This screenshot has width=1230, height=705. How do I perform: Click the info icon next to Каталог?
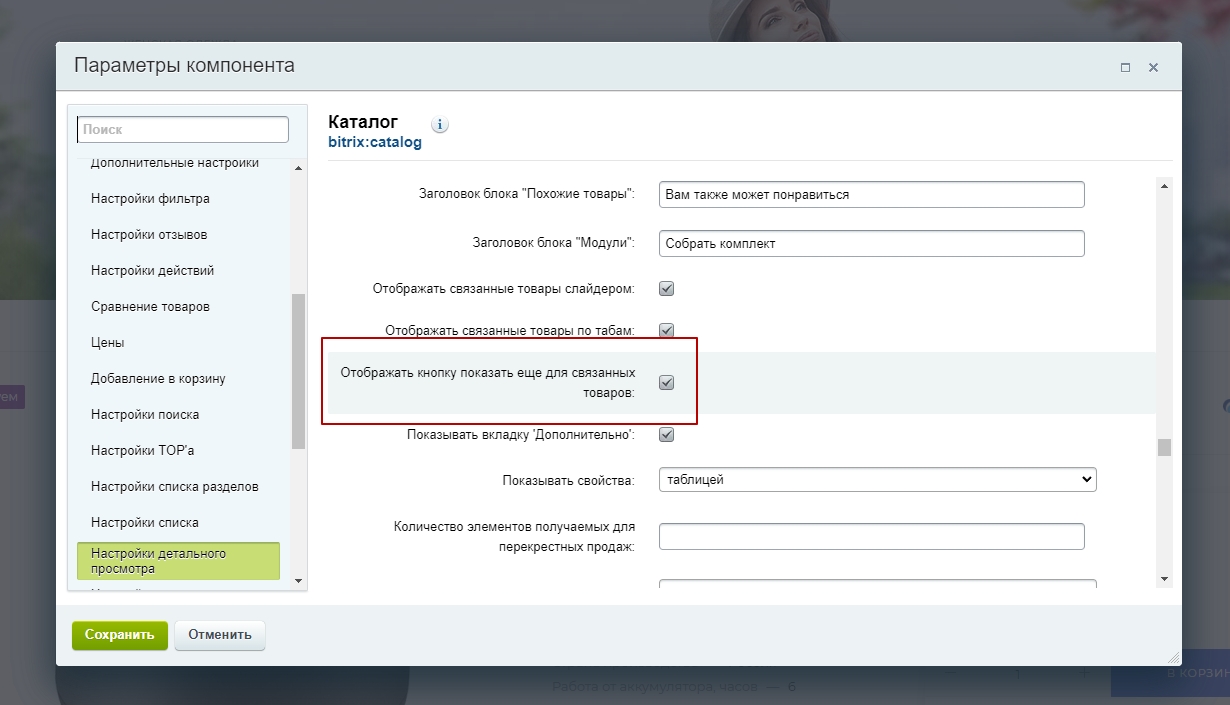440,125
